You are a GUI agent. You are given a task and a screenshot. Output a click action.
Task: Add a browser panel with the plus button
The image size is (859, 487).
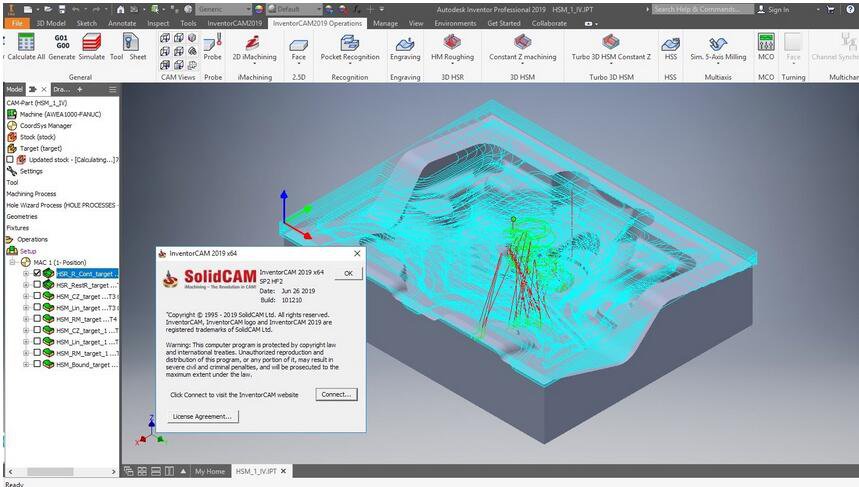79,89
